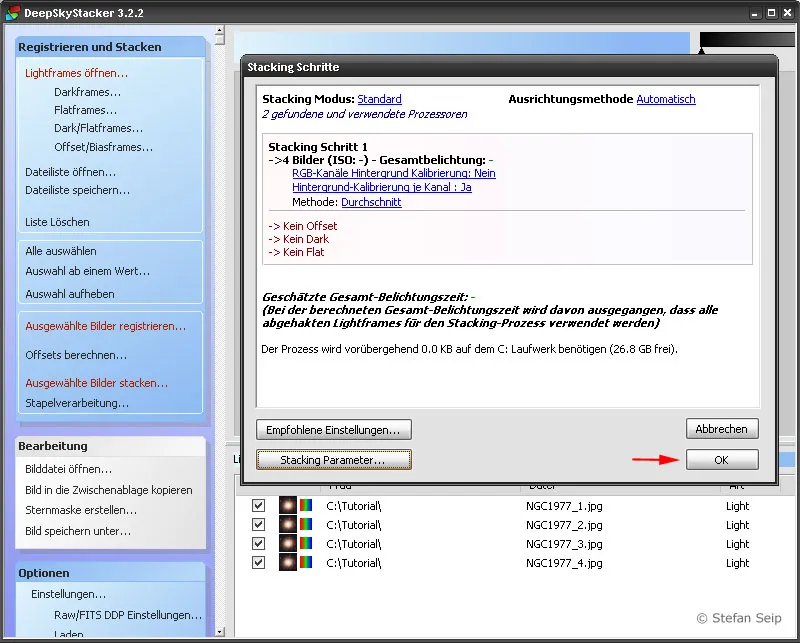Click the Registrieren und Stacken panel header
The image size is (800, 643).
(111, 47)
